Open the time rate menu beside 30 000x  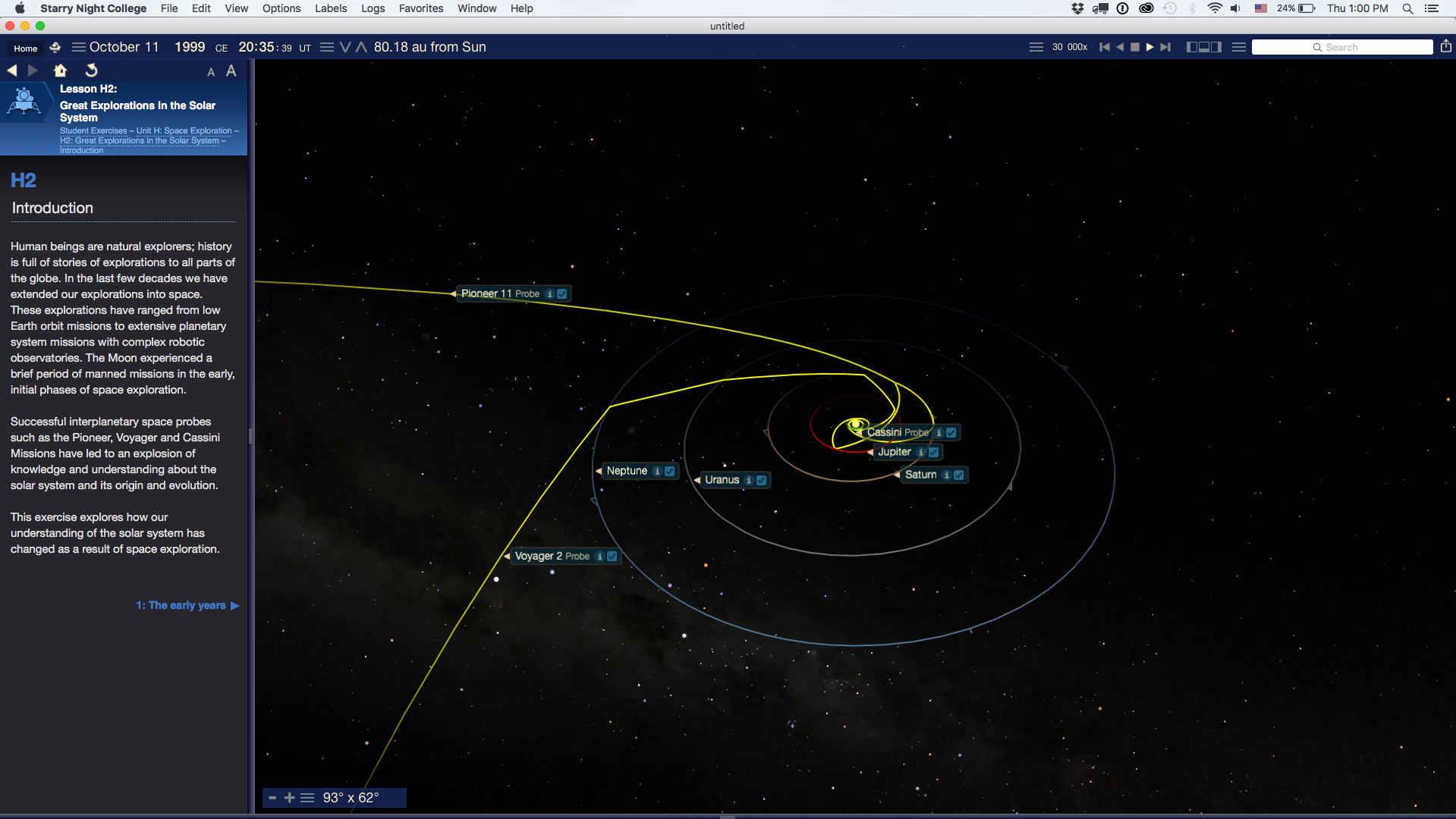(1036, 47)
